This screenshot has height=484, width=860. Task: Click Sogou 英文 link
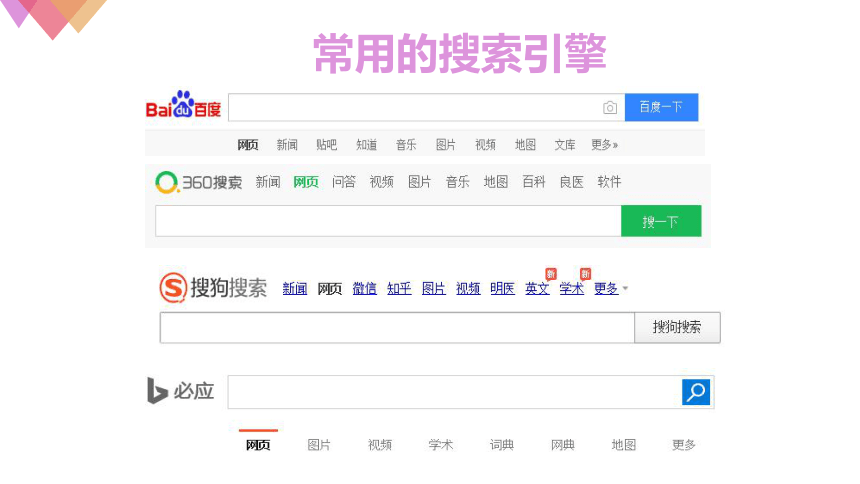tap(537, 289)
